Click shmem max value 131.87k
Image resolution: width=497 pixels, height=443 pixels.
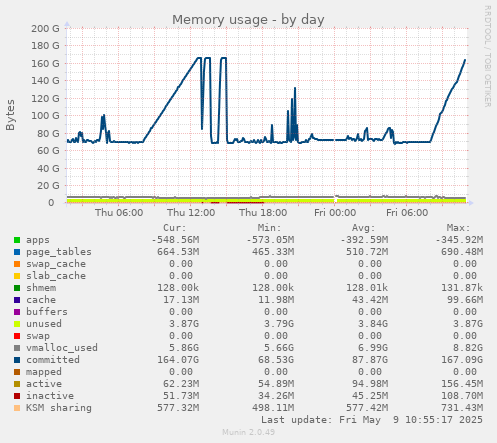pyautogui.click(x=462, y=288)
